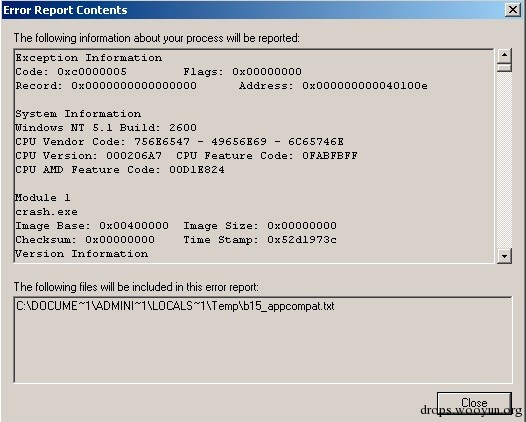The height and width of the screenshot is (422, 526).
Task: Close dialog with title bar X
Action: click(x=513, y=10)
